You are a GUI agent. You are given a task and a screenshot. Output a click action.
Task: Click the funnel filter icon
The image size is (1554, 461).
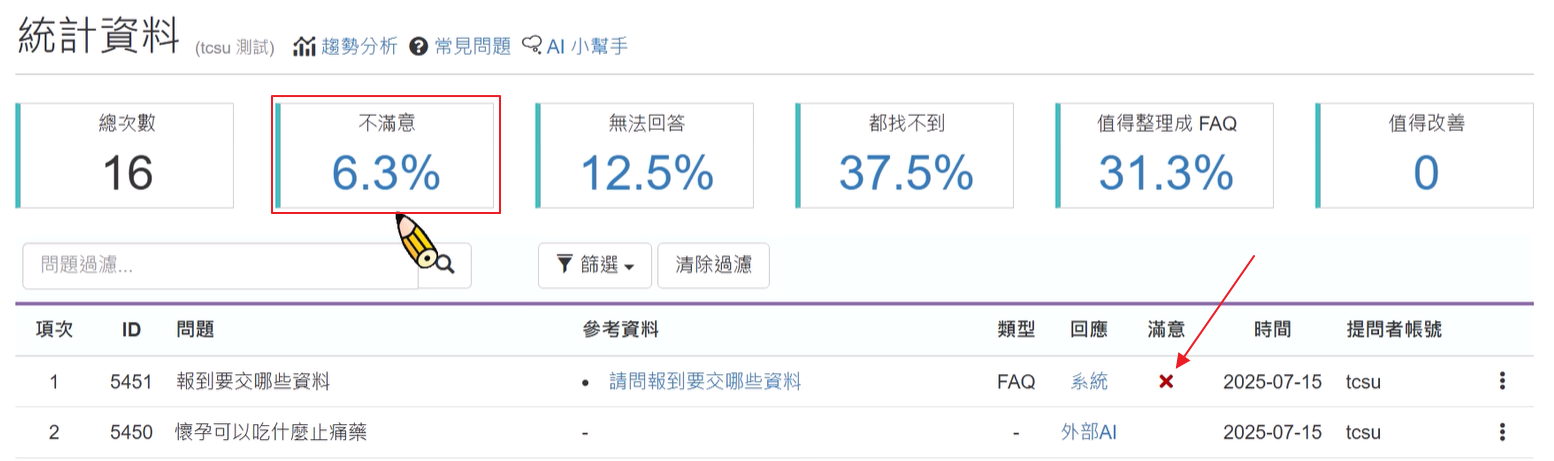(x=565, y=265)
